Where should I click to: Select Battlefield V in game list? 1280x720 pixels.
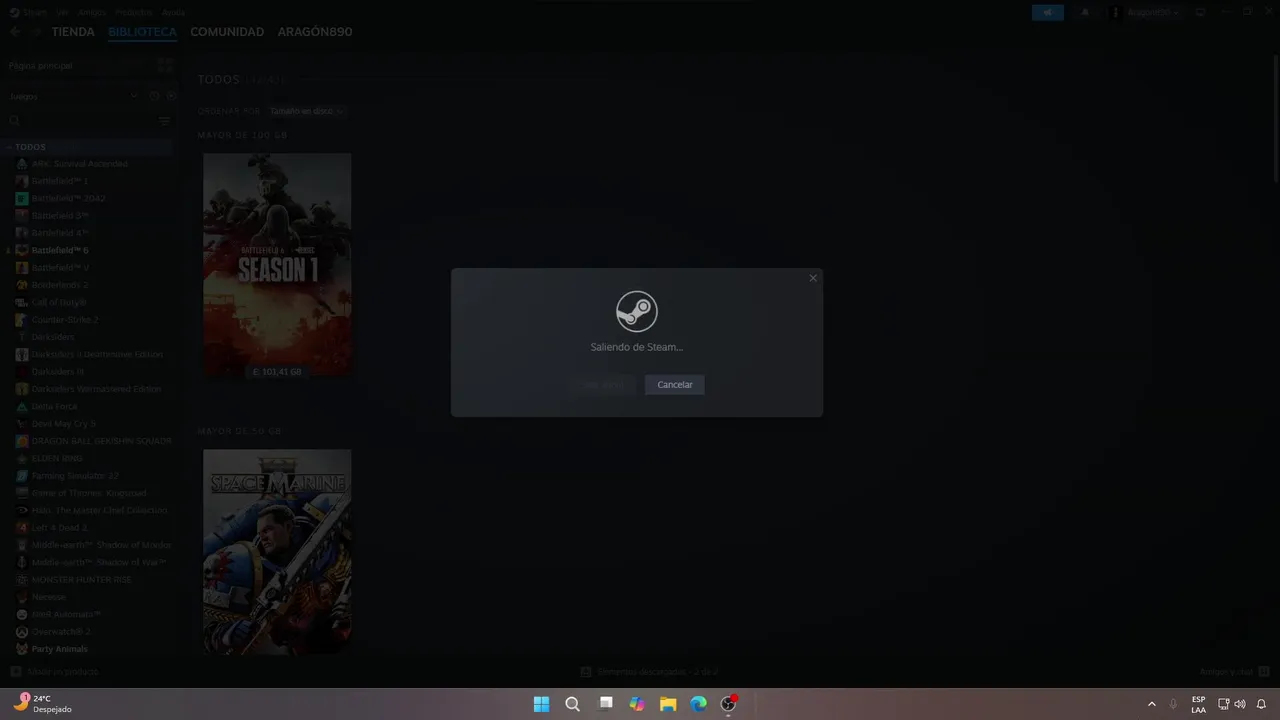[60, 268]
